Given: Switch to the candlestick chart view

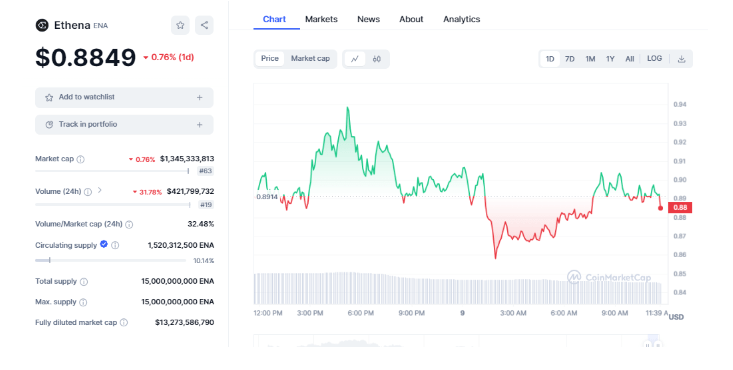Looking at the screenshot, I should 377,59.
